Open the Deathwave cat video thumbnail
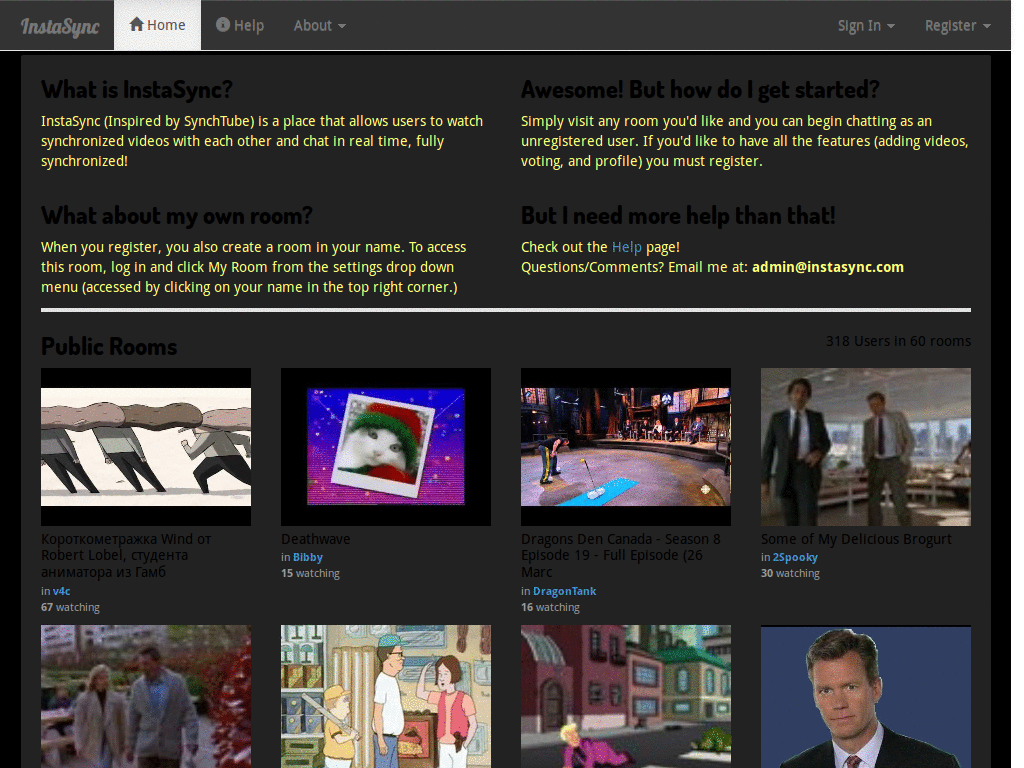The height and width of the screenshot is (768, 1024). 386,446
